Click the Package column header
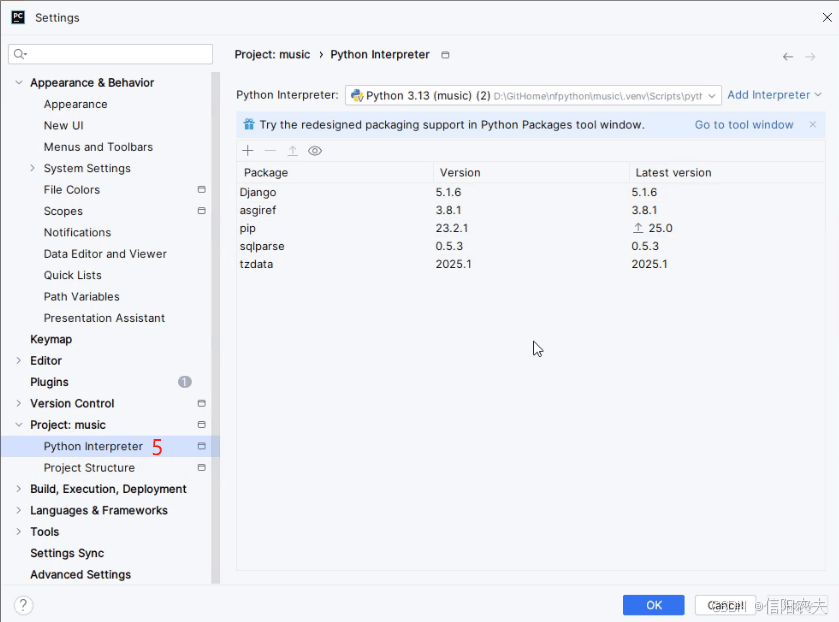 (335, 172)
